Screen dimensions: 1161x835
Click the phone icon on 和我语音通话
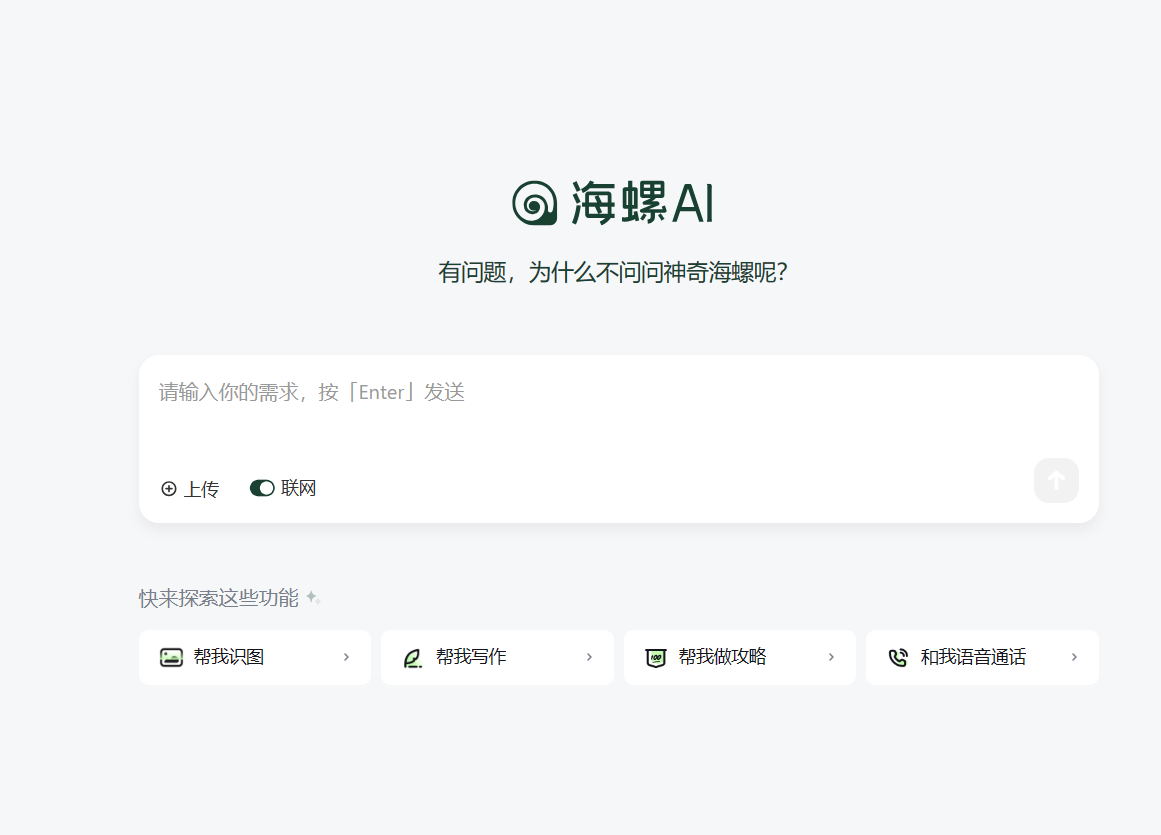898,657
